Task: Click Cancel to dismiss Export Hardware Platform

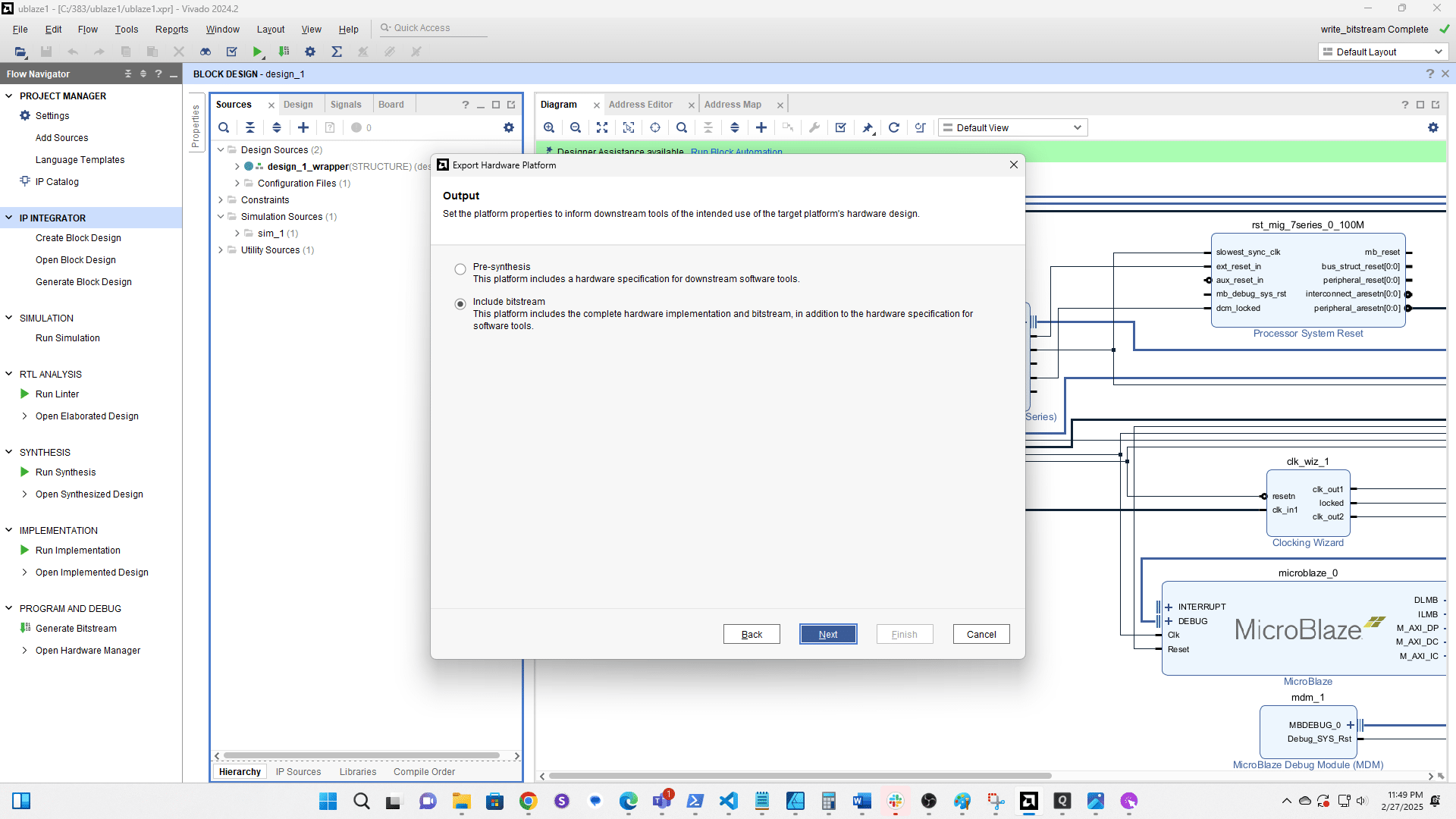Action: coord(981,634)
